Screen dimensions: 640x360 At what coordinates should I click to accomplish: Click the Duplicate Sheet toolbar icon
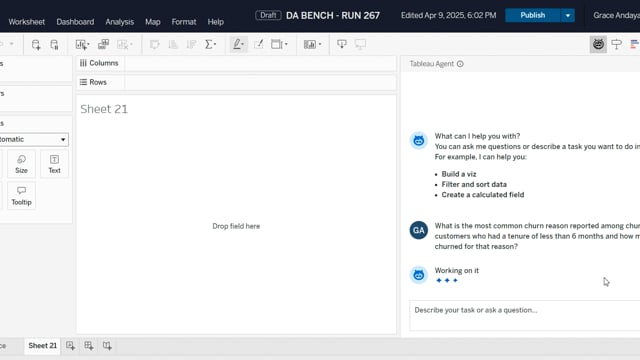click(x=103, y=44)
